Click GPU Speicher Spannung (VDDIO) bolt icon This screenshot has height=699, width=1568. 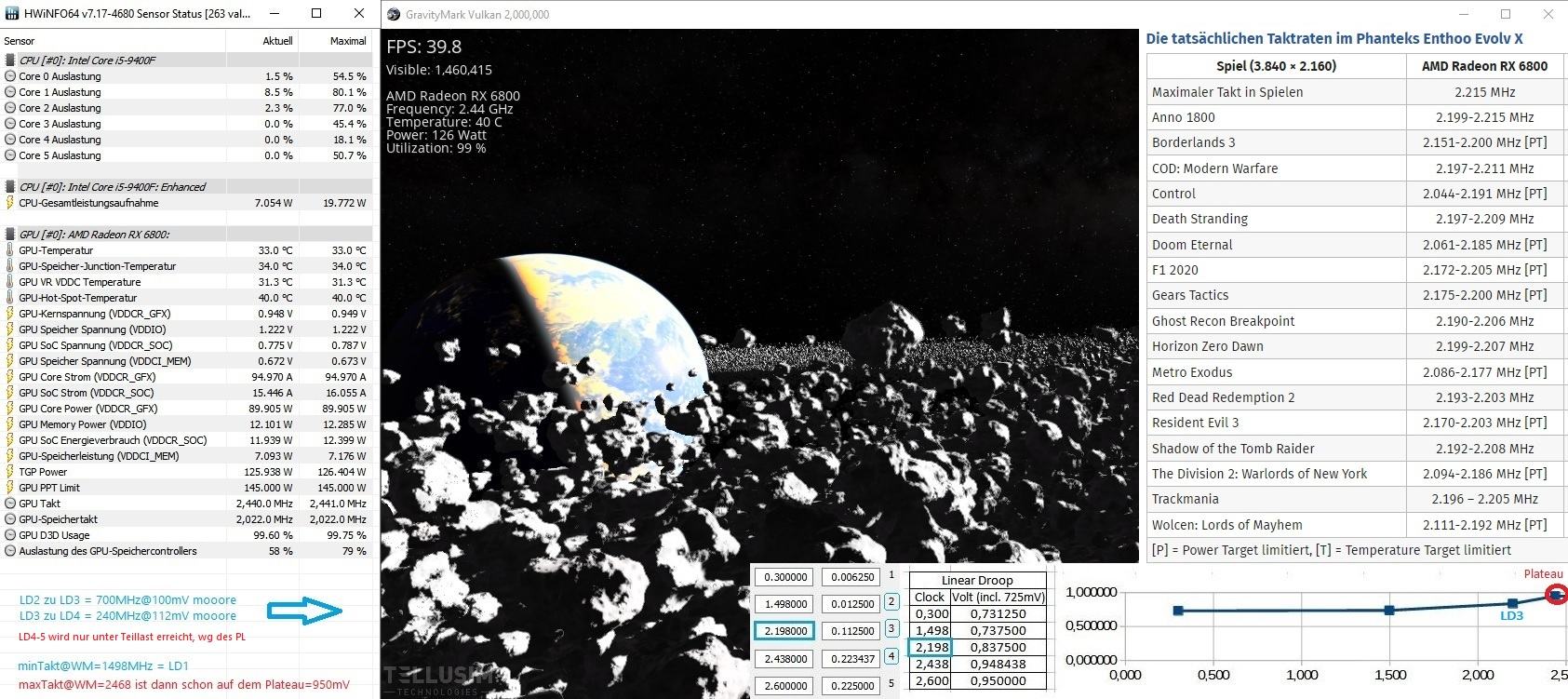(x=10, y=329)
